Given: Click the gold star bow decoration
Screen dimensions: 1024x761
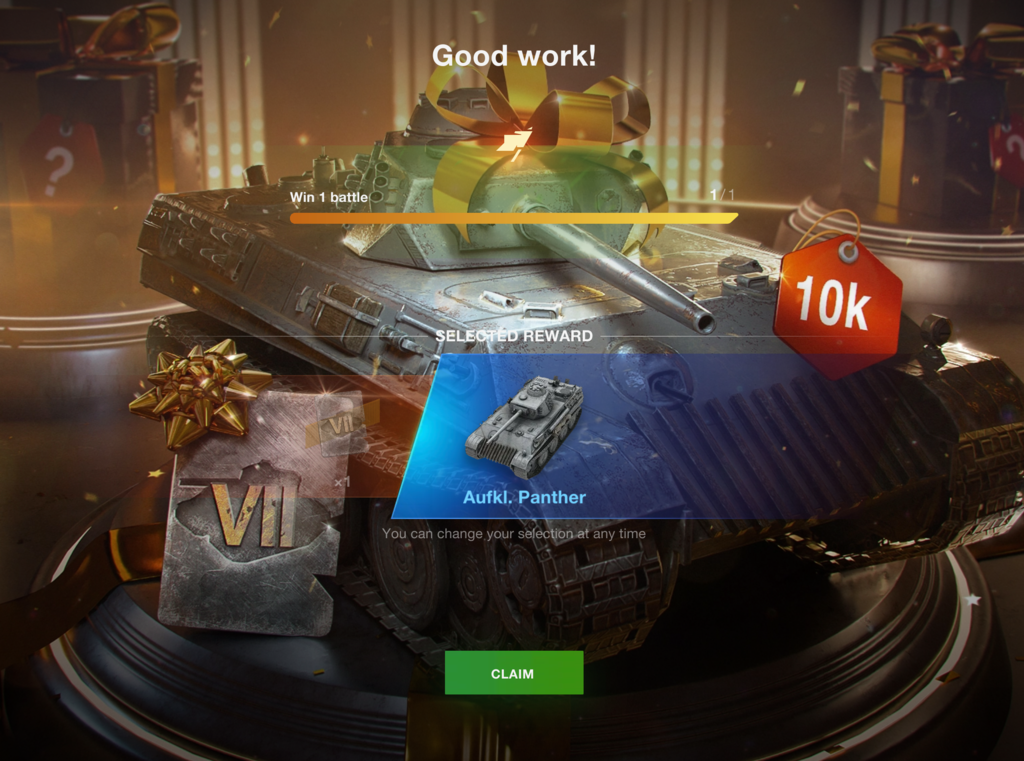Looking at the screenshot, I should point(197,393).
